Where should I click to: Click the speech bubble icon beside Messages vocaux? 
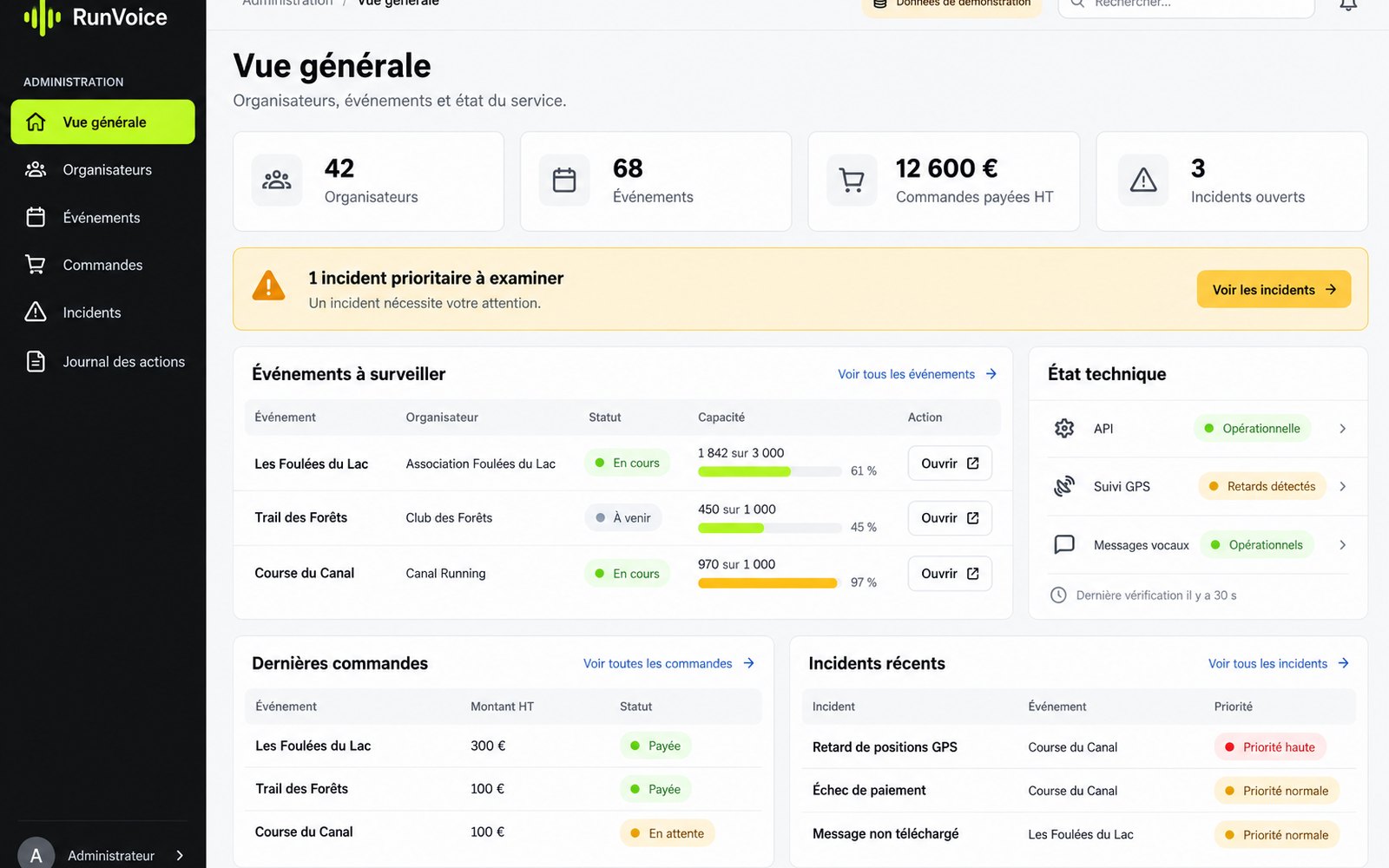point(1064,544)
